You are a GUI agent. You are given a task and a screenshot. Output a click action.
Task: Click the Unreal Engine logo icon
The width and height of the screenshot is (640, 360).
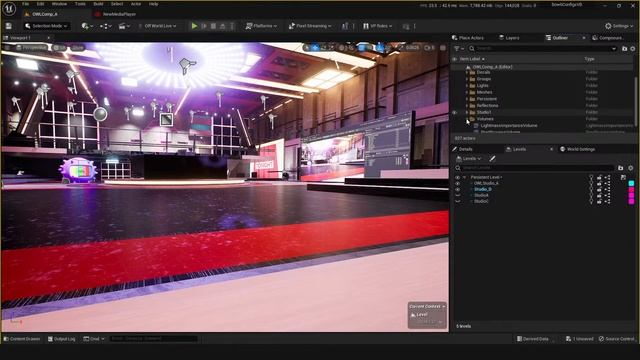point(9,8)
